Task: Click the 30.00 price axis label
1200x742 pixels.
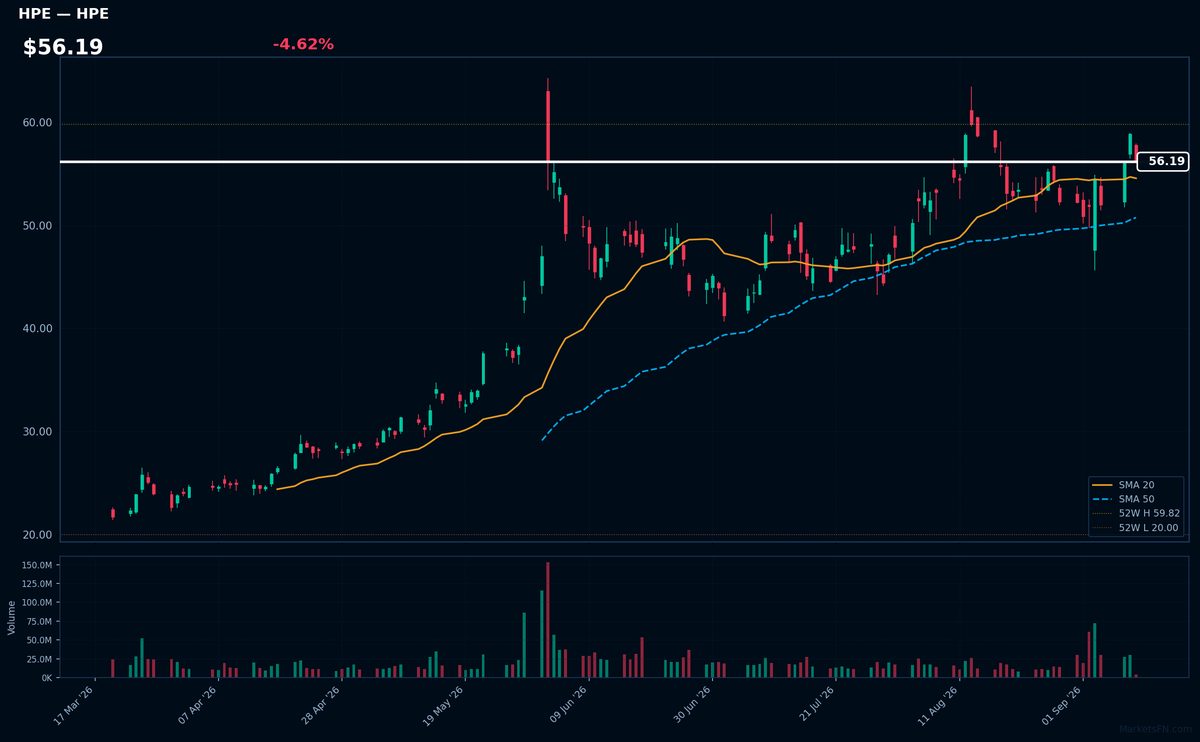Action: (37, 432)
